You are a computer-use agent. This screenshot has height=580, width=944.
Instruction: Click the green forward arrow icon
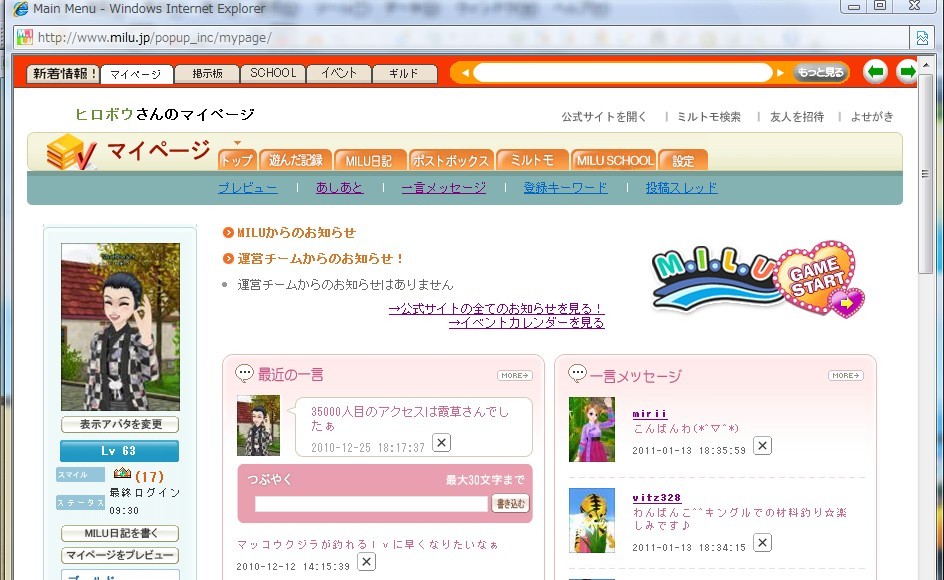(x=907, y=72)
